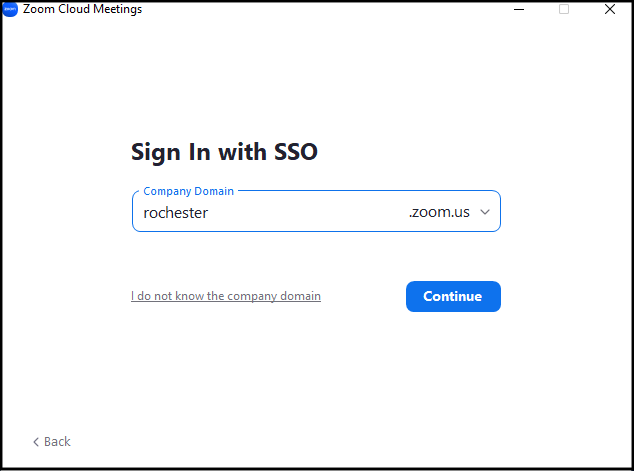Open the .zoom.us domain suffix dropdown
The width and height of the screenshot is (634, 471).
click(449, 212)
